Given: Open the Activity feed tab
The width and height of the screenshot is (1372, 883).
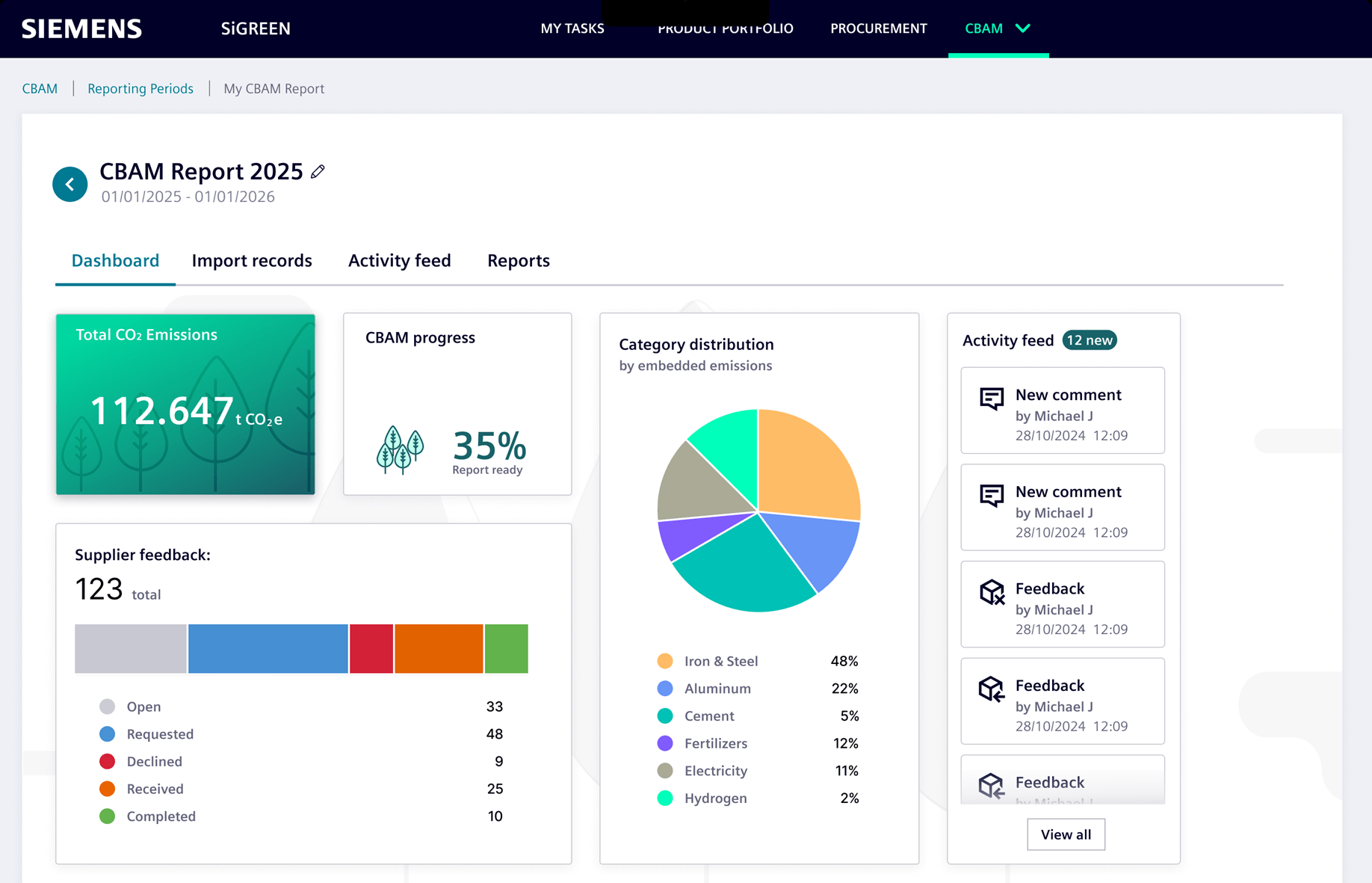Looking at the screenshot, I should (399, 261).
